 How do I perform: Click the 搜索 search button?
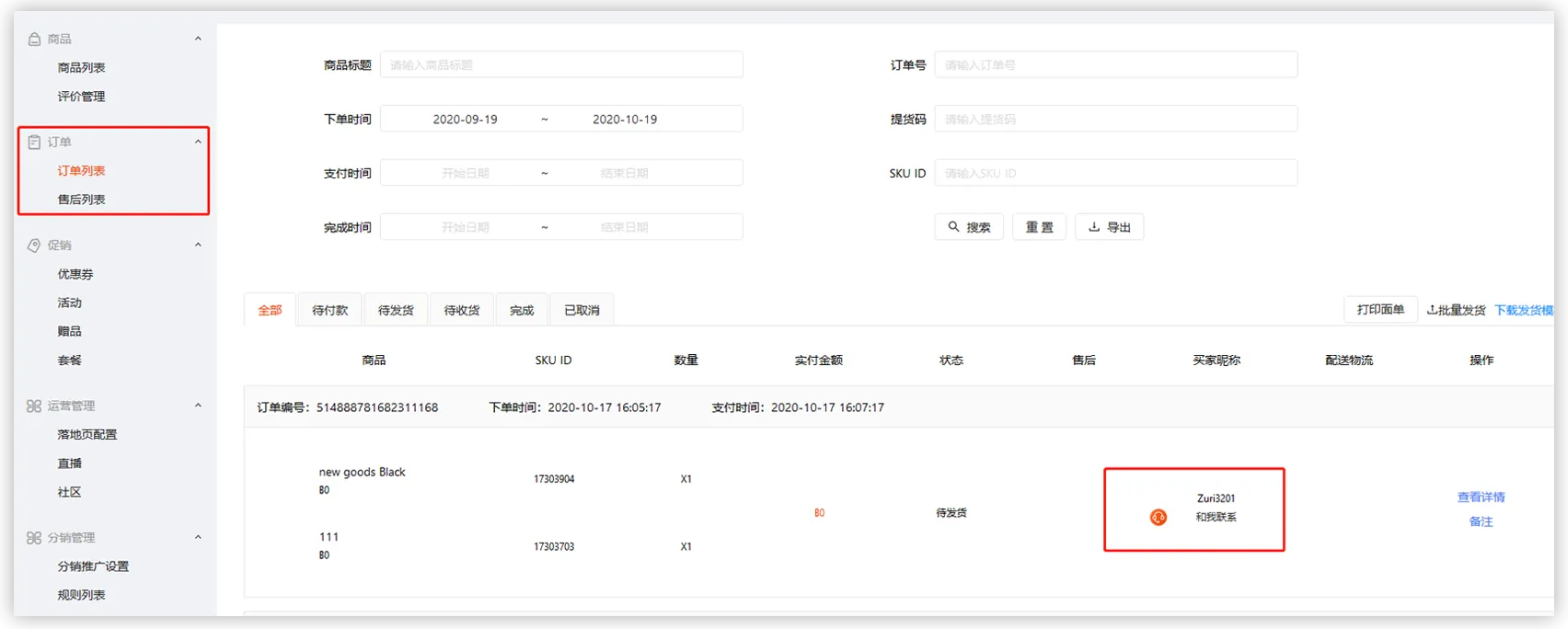tap(969, 227)
